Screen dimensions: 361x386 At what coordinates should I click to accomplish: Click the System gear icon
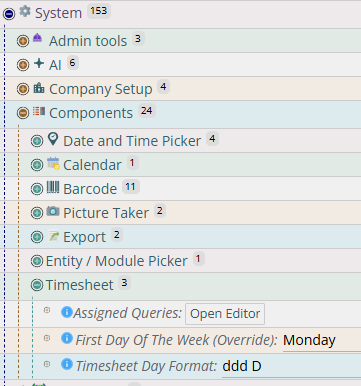[x=25, y=11]
